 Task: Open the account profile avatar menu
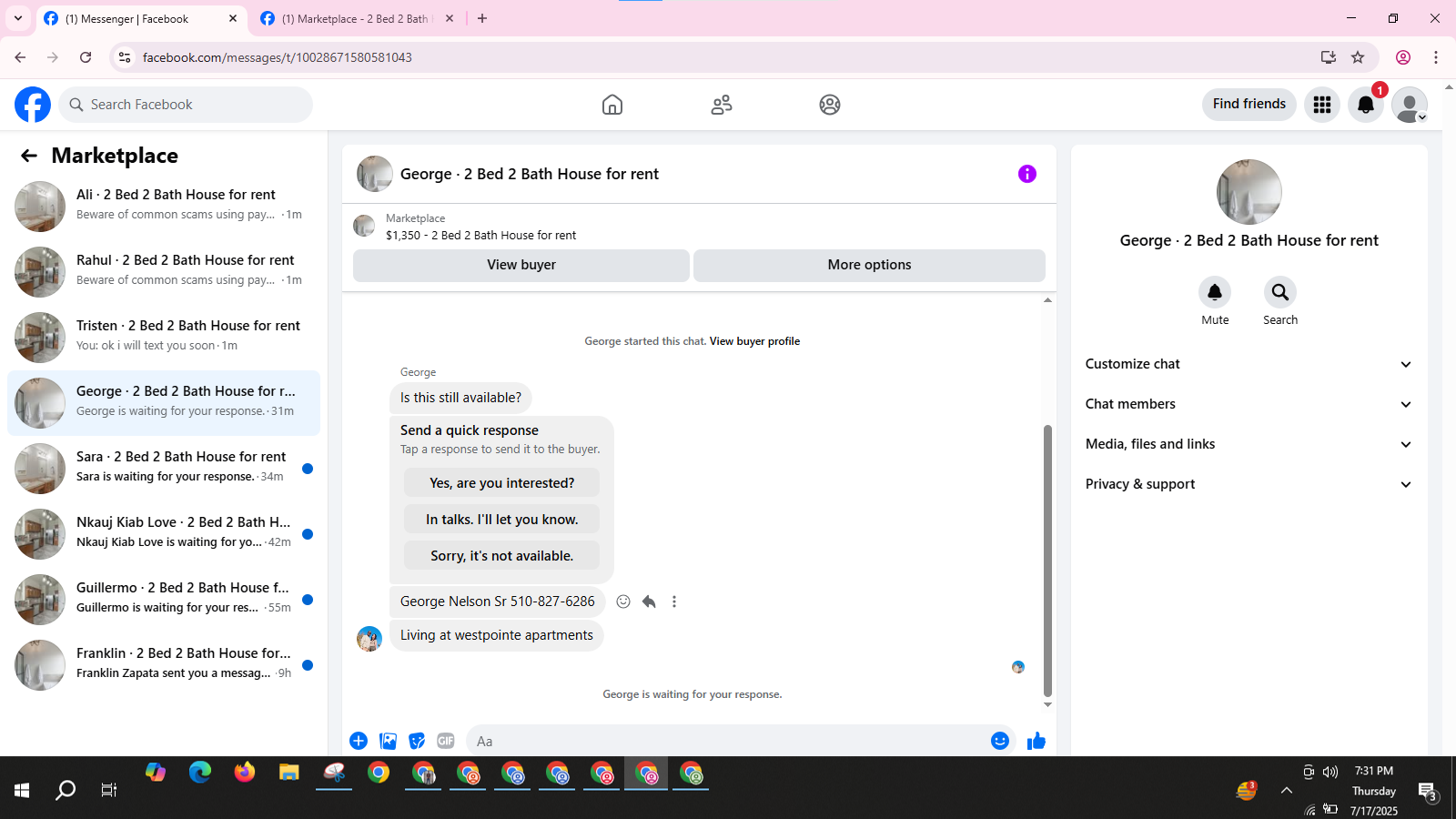(1410, 105)
